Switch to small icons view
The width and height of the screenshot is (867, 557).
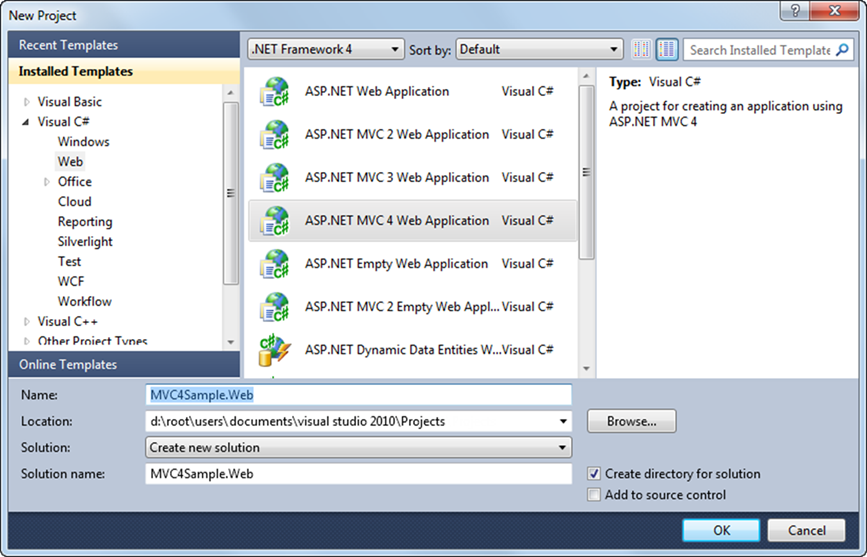tap(641, 50)
